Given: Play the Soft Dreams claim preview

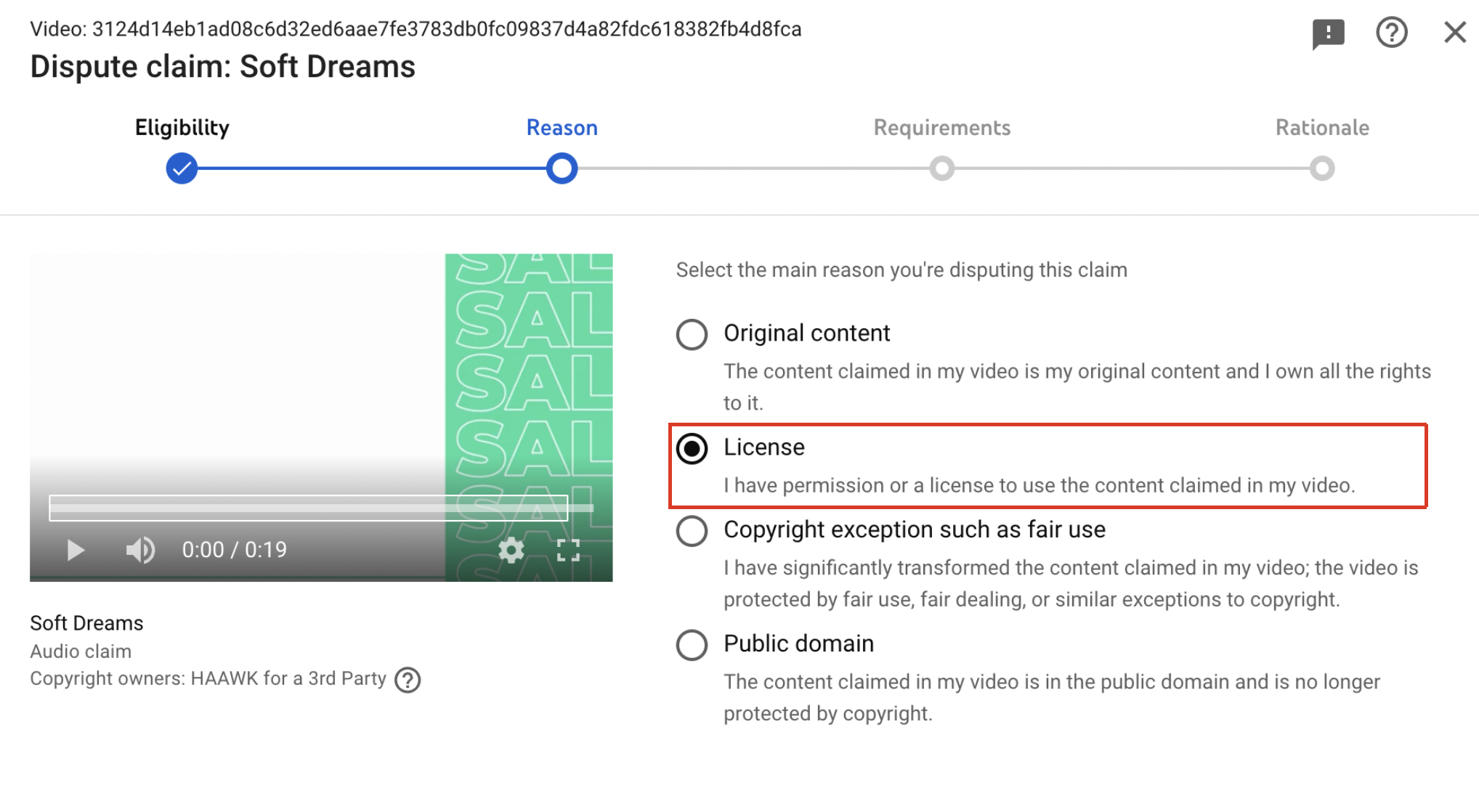Looking at the screenshot, I should (x=75, y=550).
